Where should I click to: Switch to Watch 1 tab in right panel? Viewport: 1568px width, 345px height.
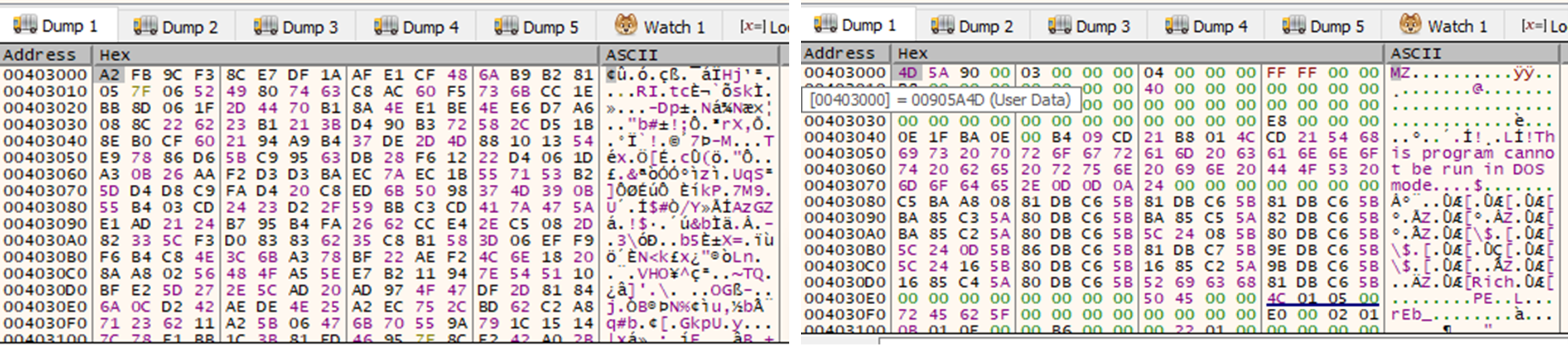1442,26
